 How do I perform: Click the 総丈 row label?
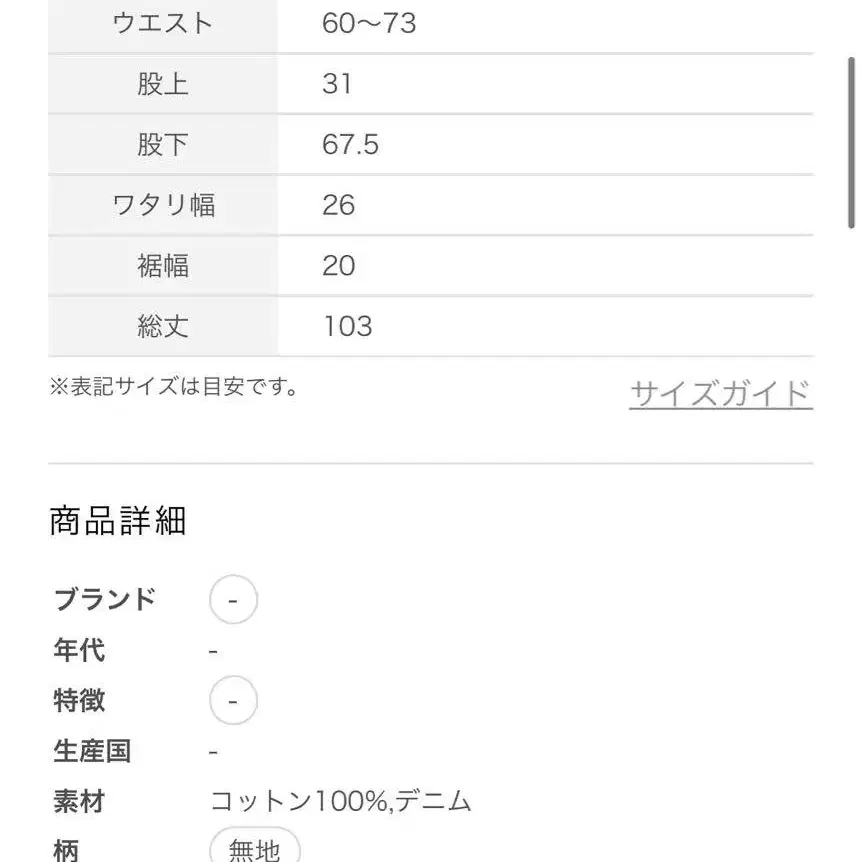tap(163, 326)
